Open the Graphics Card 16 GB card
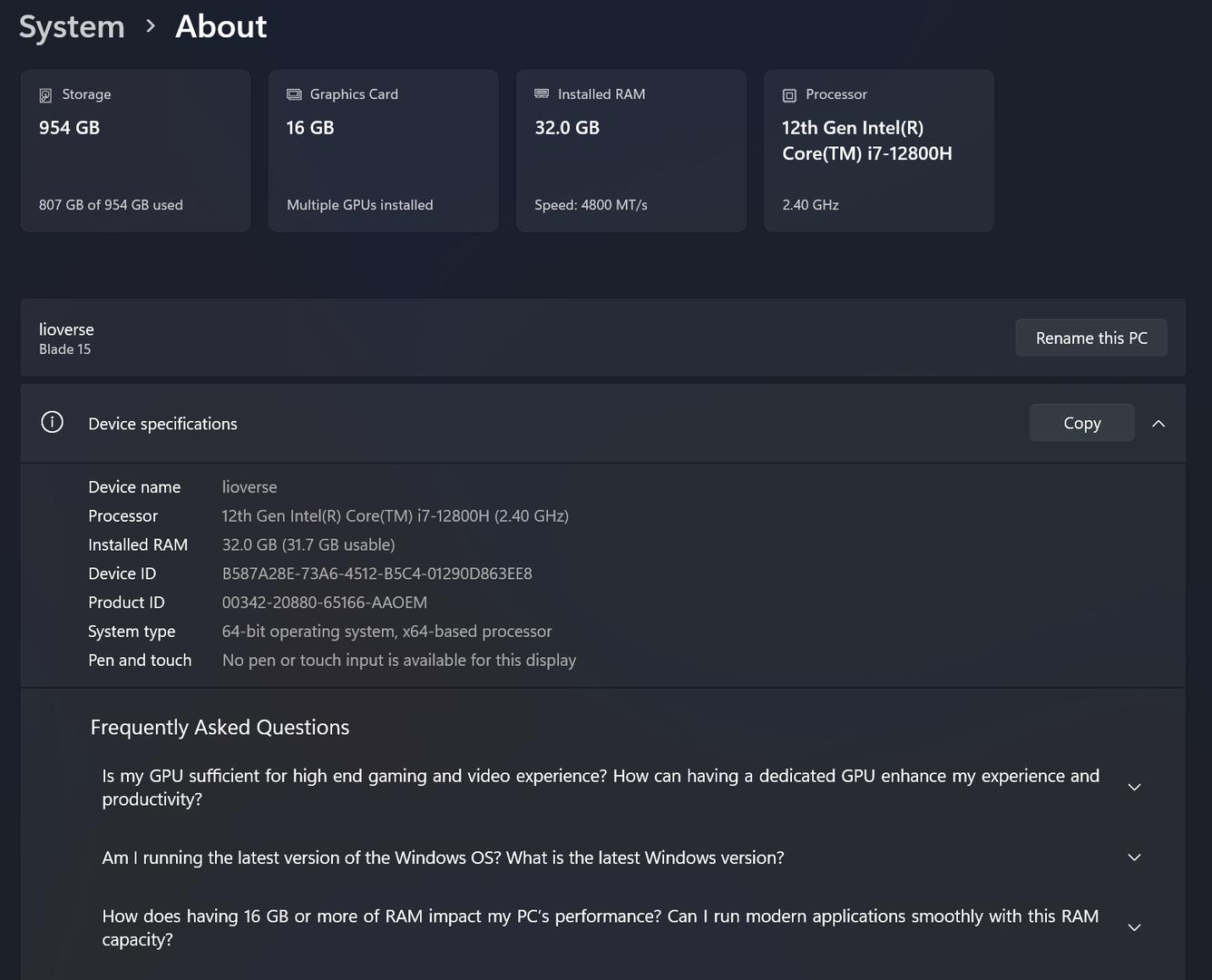Screen dimensions: 1212x980 pos(383,151)
